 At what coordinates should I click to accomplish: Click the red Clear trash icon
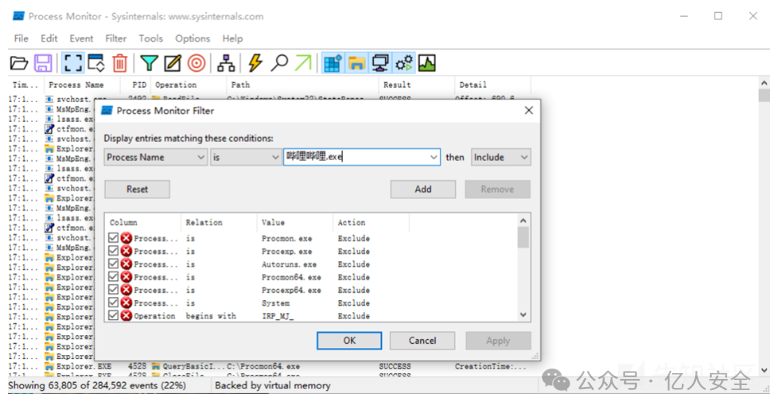coord(120,63)
